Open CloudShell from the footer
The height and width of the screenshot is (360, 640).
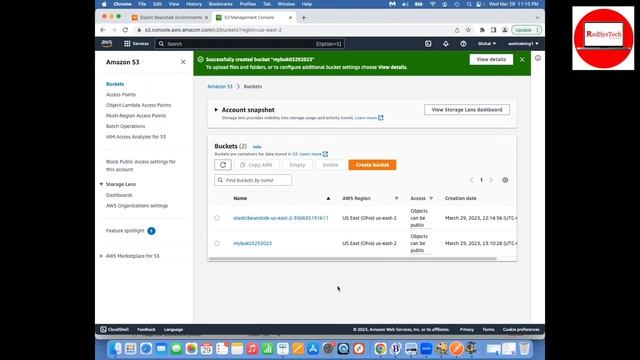(x=114, y=329)
